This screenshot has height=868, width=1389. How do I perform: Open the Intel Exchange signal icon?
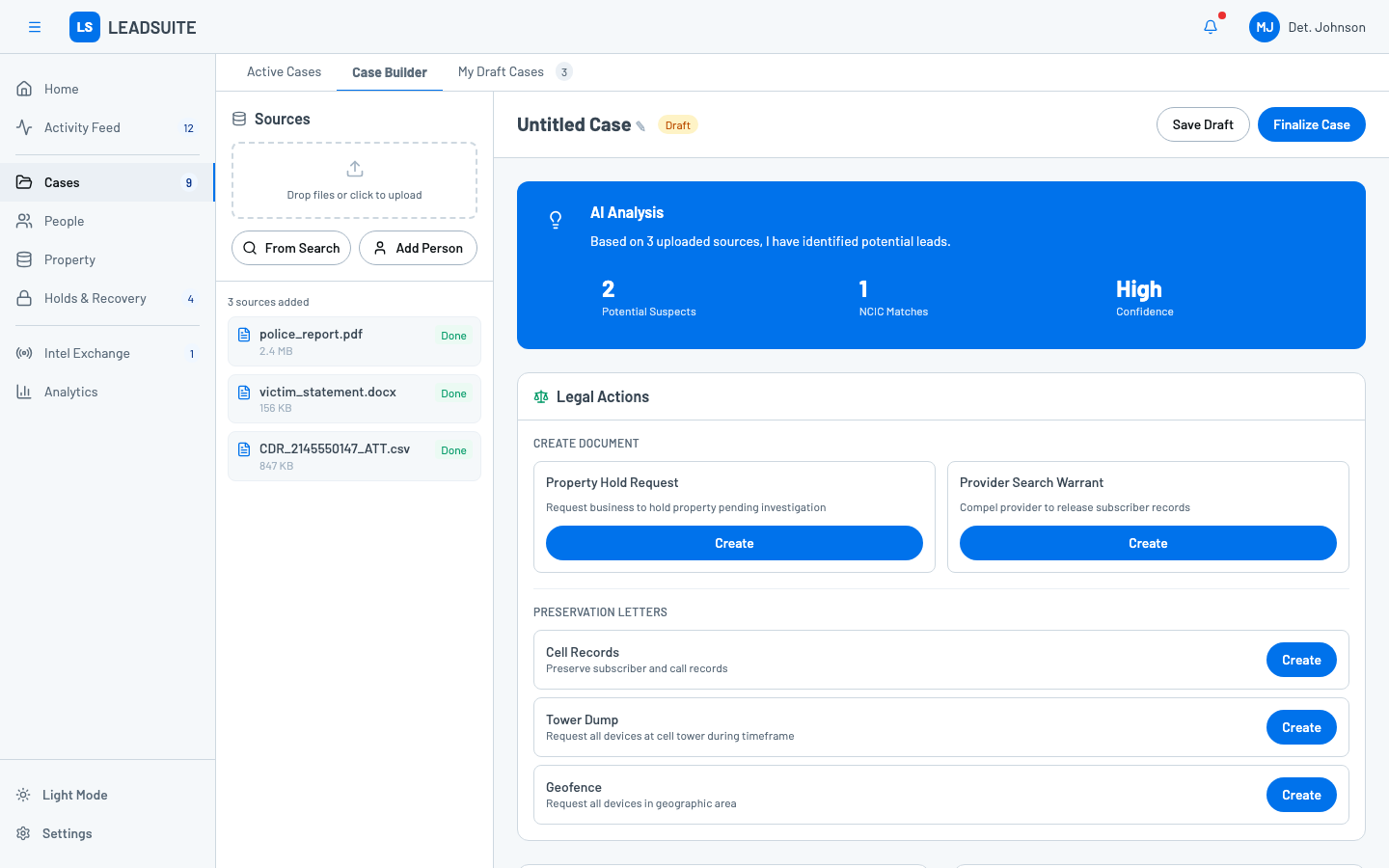[23, 353]
